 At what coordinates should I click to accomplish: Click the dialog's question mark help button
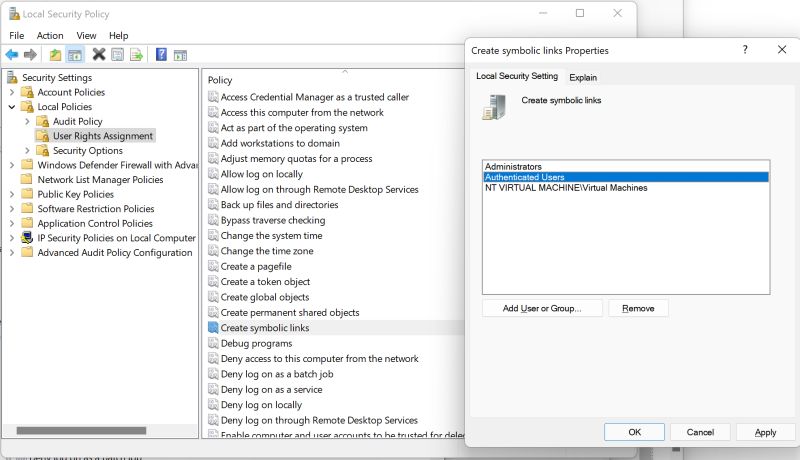(x=745, y=49)
